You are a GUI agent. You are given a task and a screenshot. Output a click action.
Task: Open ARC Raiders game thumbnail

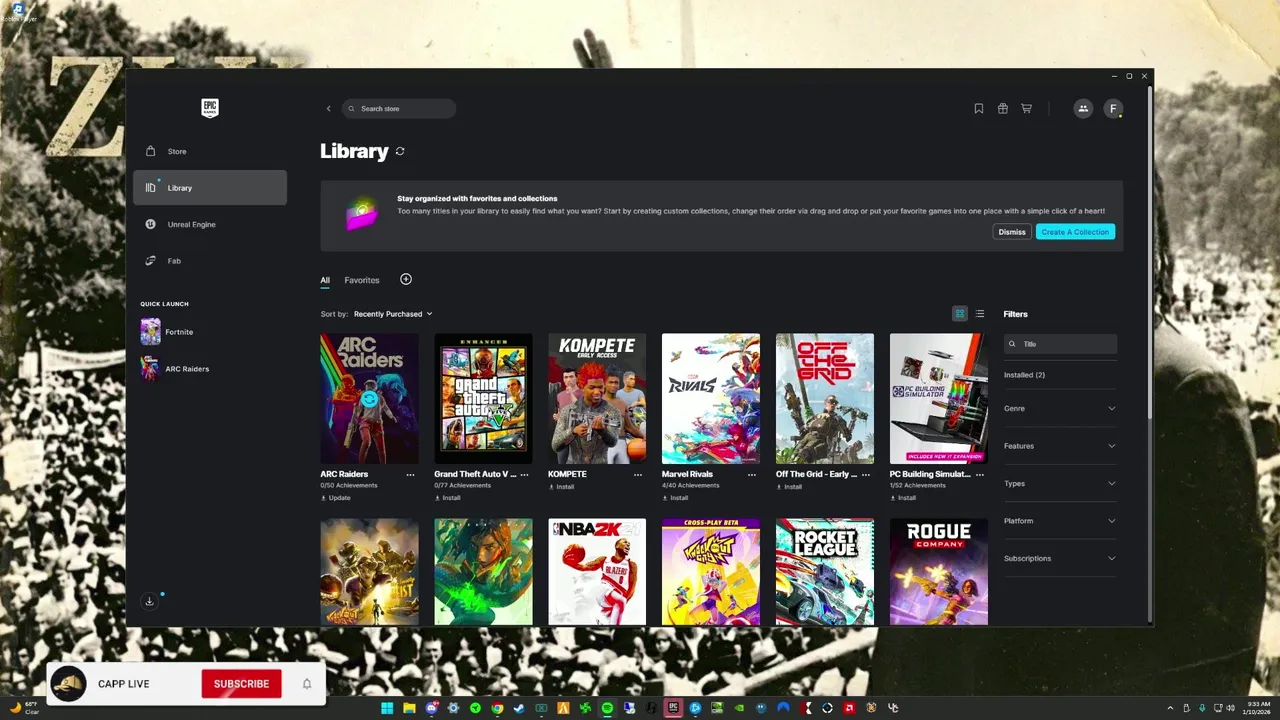[369, 398]
